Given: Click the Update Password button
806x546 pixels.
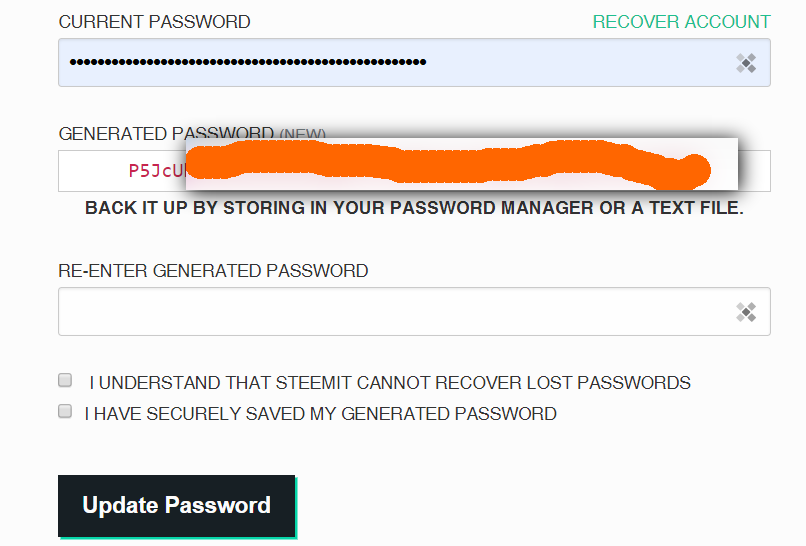Looking at the screenshot, I should tap(176, 505).
